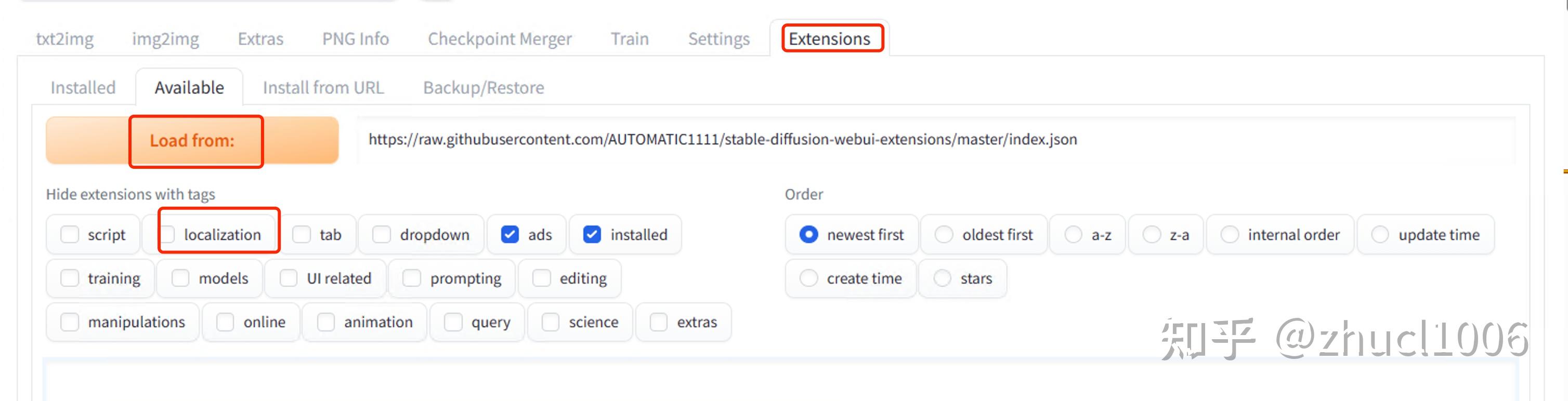Screen dimensions: 1568x401
Task: Click the extension index URL field
Action: click(x=936, y=139)
